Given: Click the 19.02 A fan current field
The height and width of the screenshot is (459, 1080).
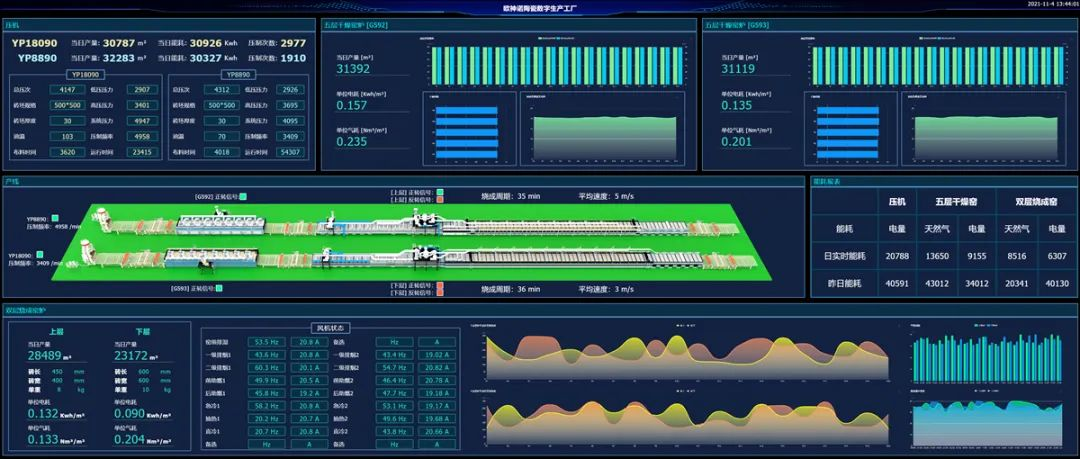Looking at the screenshot, I should click(437, 355).
